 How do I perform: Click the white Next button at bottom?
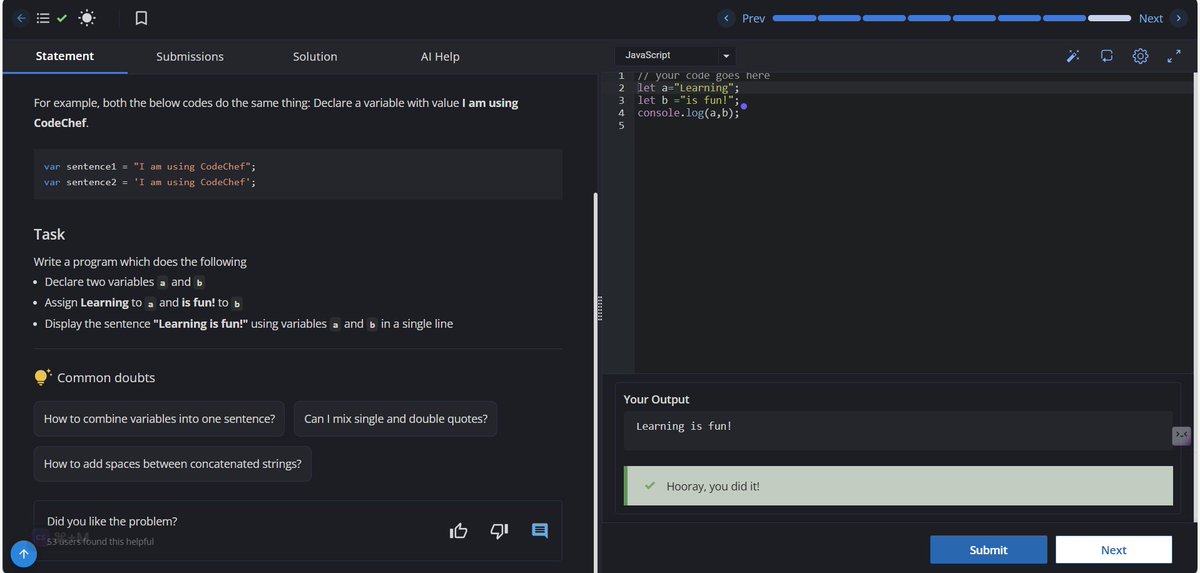point(1113,550)
